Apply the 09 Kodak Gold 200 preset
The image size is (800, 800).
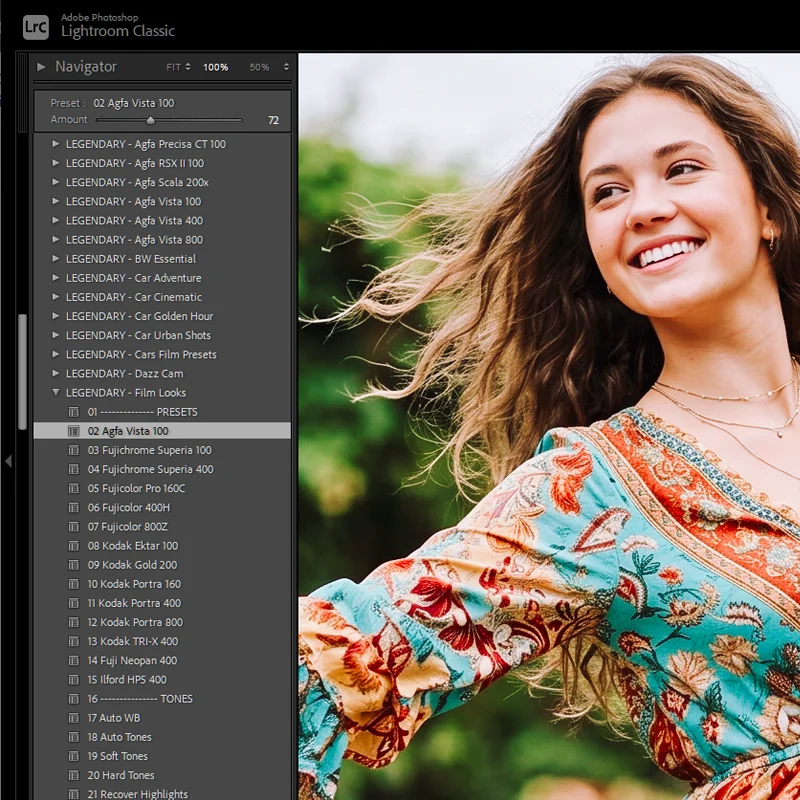point(132,565)
